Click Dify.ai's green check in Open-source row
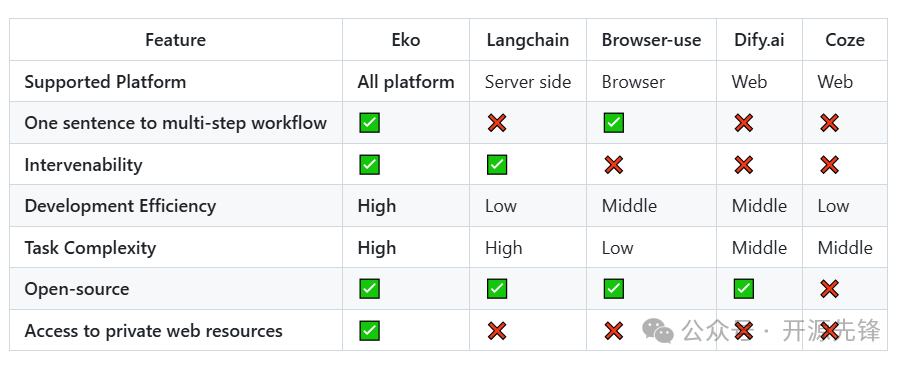Image resolution: width=909 pixels, height=366 pixels. click(x=744, y=289)
